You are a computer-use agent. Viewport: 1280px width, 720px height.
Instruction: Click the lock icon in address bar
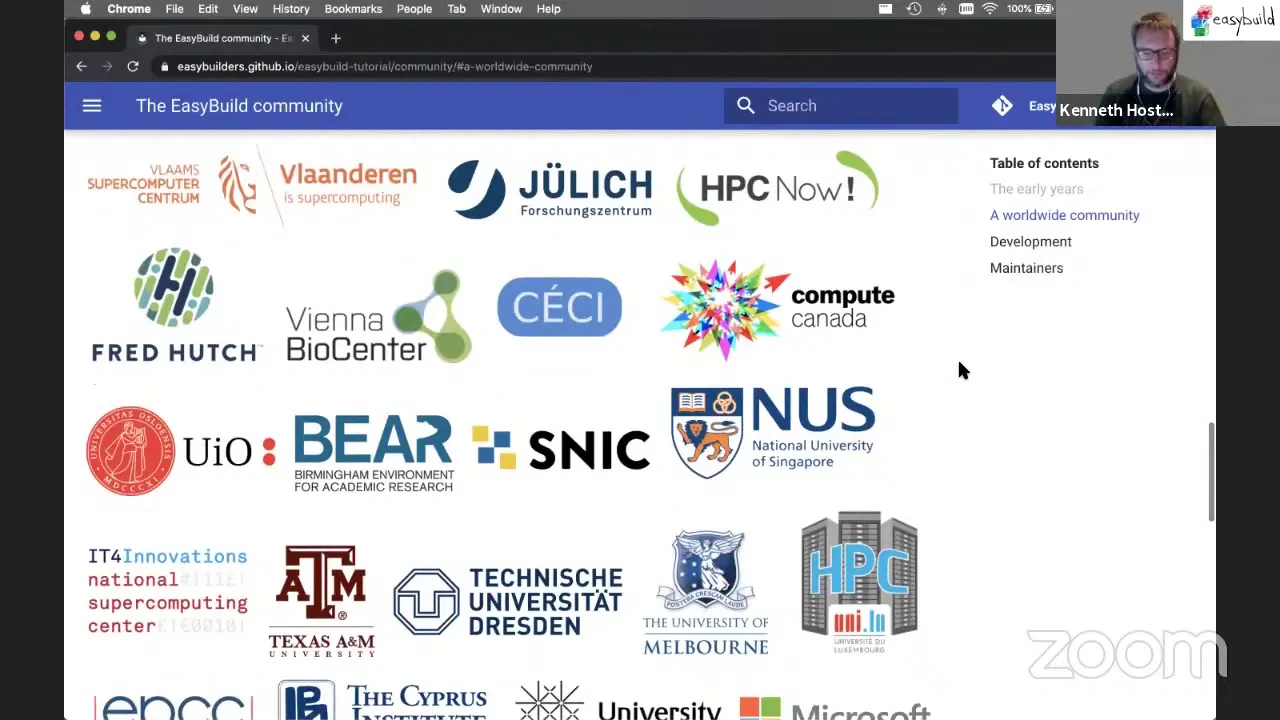(x=165, y=67)
